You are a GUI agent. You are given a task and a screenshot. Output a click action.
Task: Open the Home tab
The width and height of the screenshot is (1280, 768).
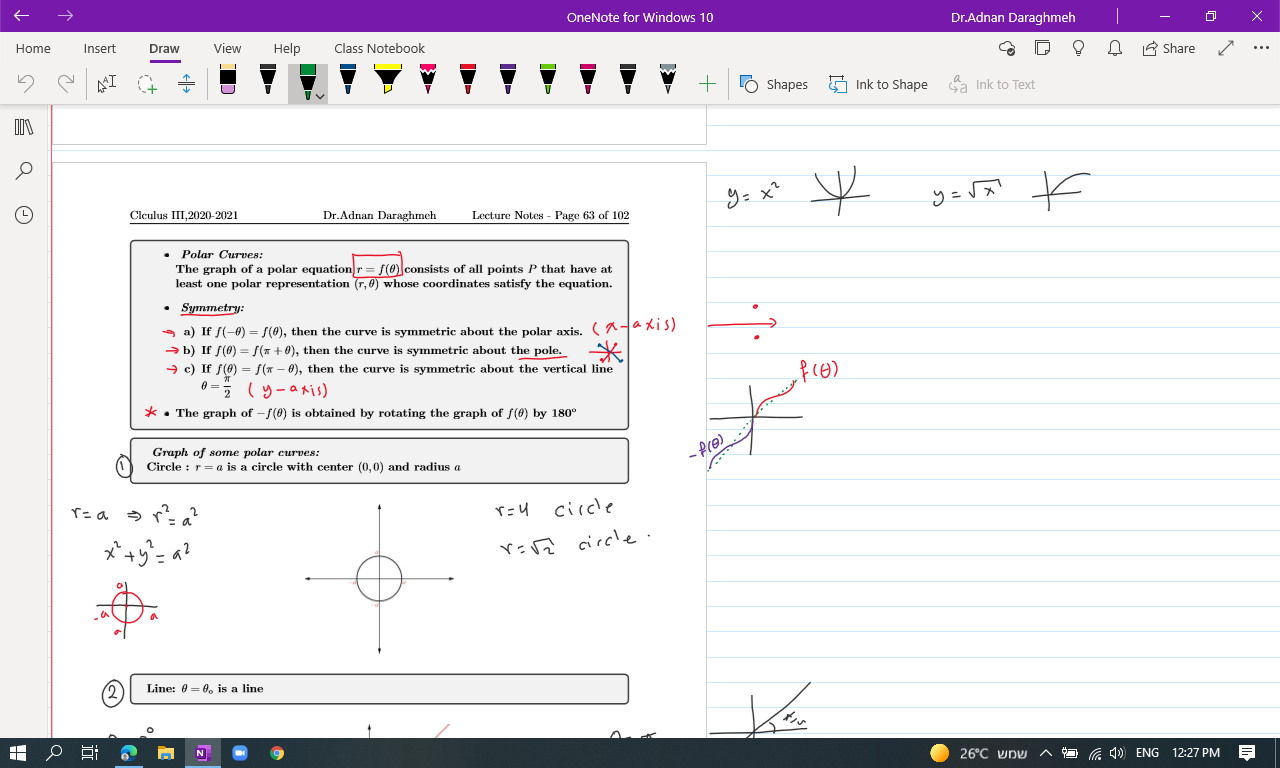click(33, 48)
